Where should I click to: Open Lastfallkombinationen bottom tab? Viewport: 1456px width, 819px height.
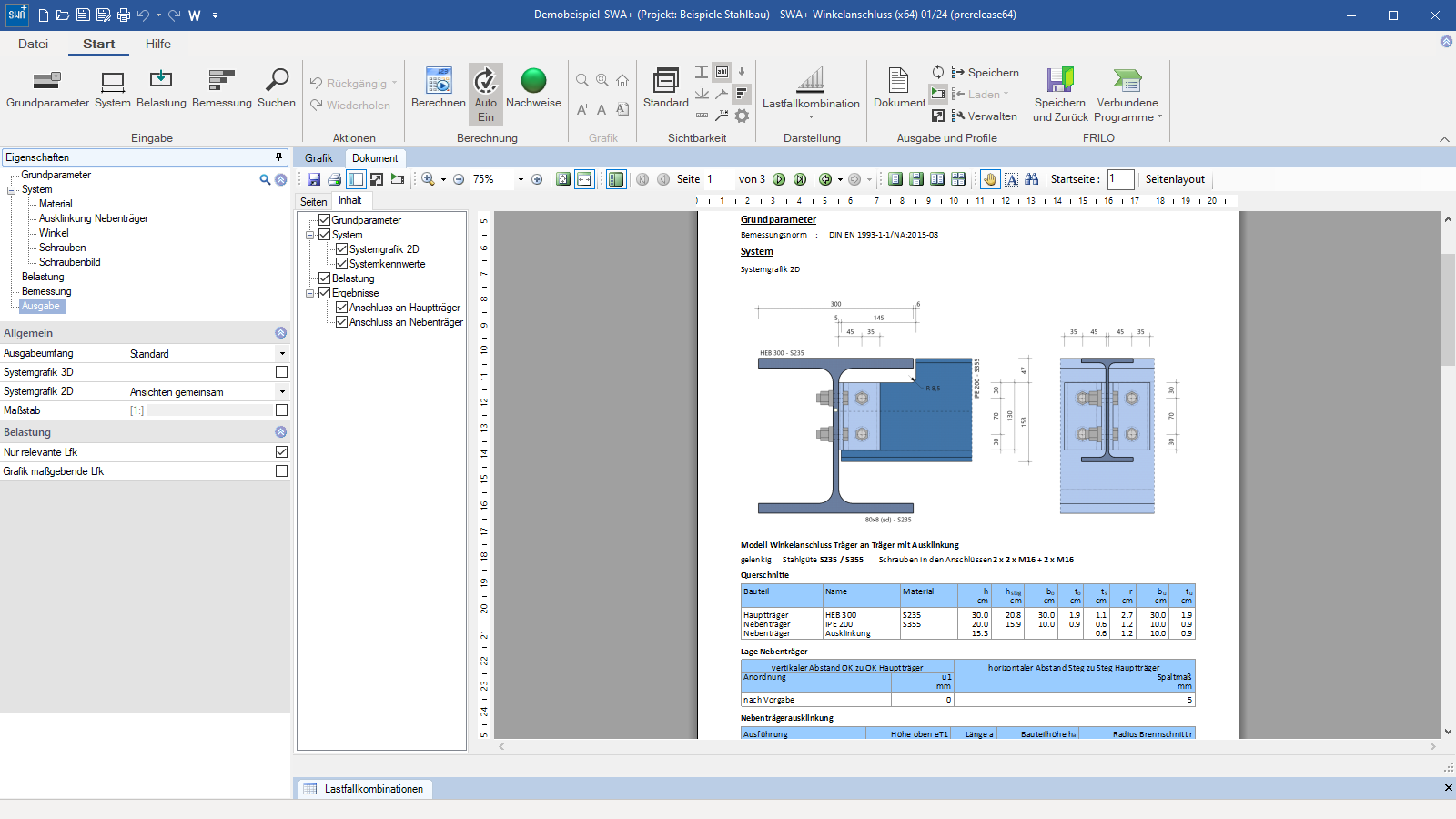[x=364, y=789]
